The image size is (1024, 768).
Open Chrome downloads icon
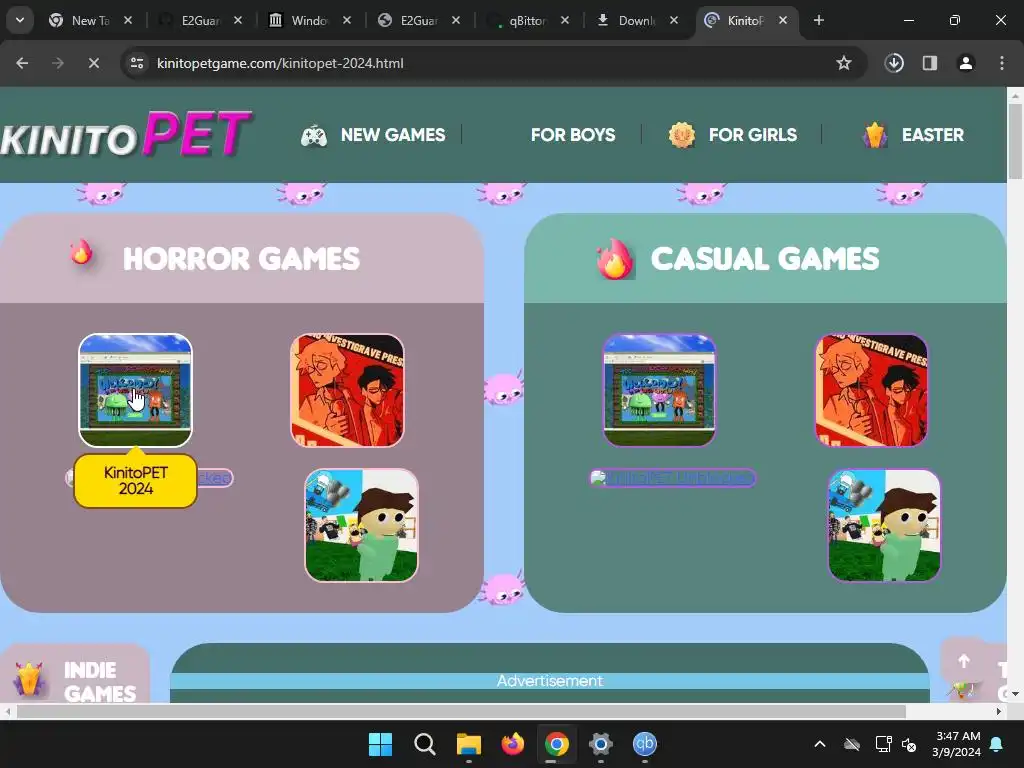(x=894, y=63)
